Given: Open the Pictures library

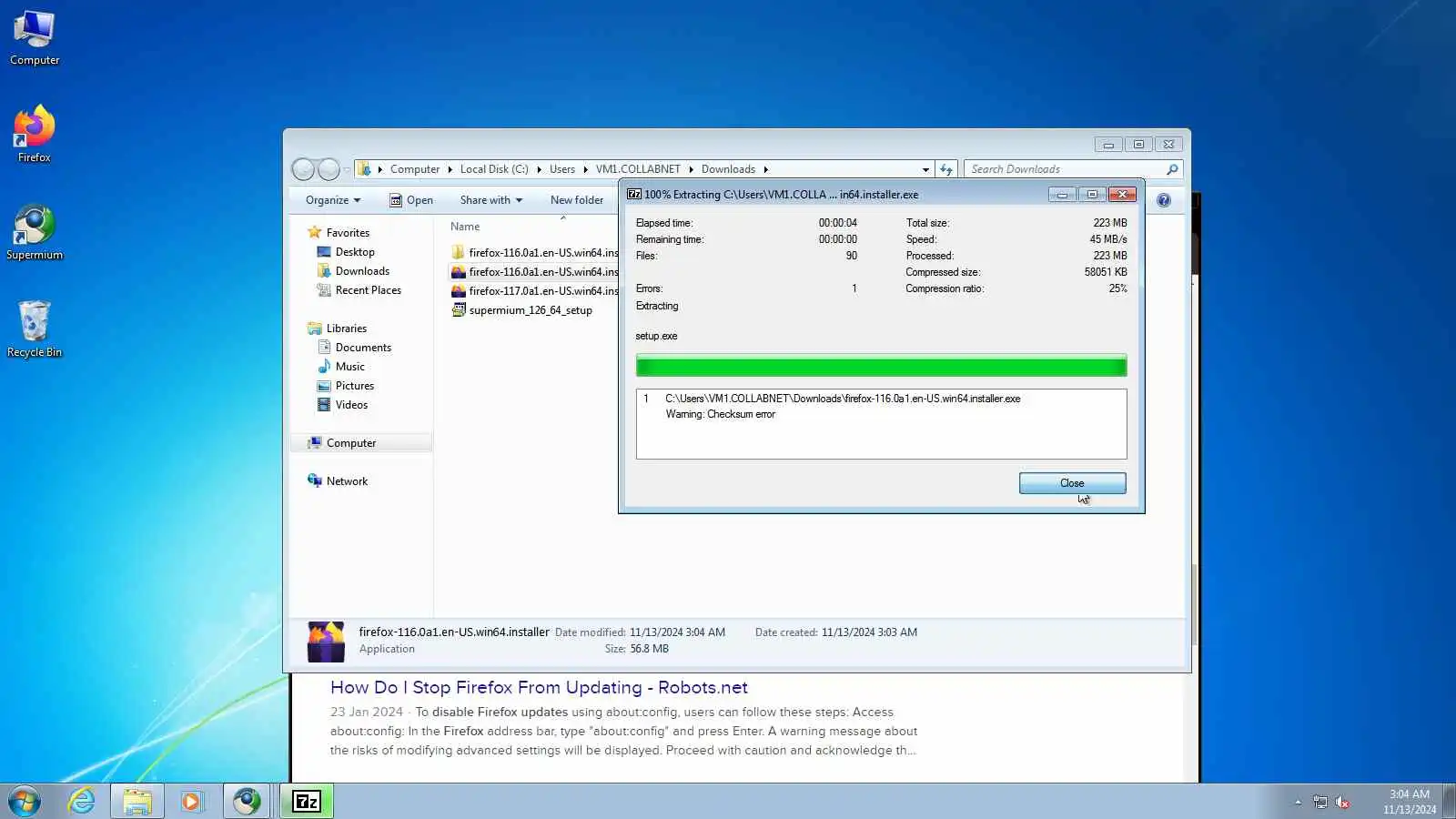Looking at the screenshot, I should (346, 386).
